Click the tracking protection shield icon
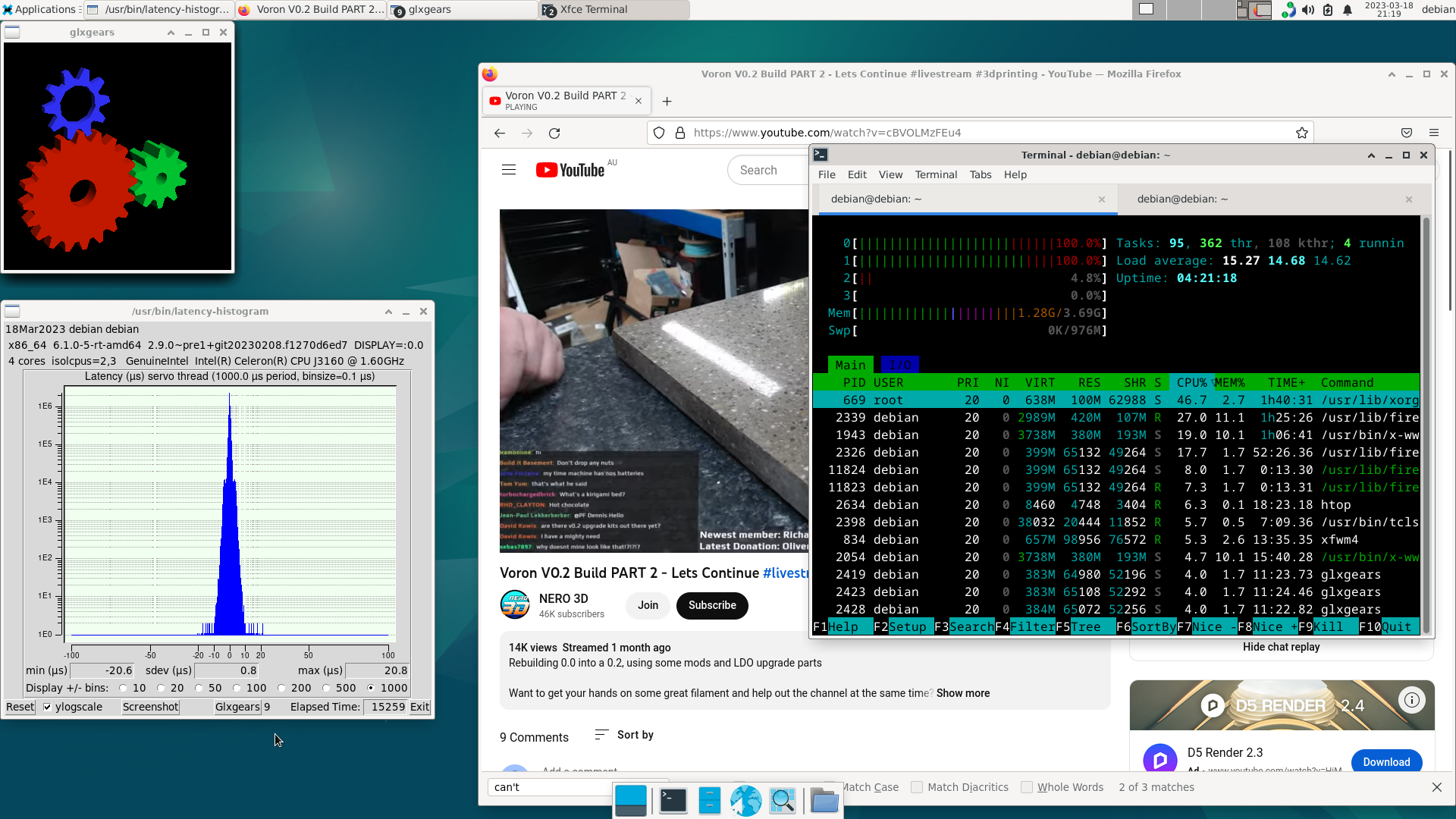The image size is (1456, 819). pos(659,133)
